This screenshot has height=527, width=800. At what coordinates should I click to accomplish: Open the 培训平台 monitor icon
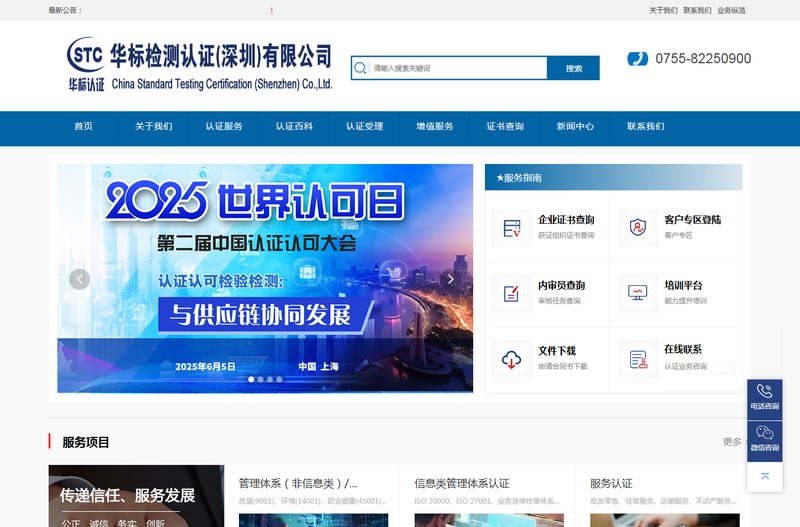pos(637,293)
